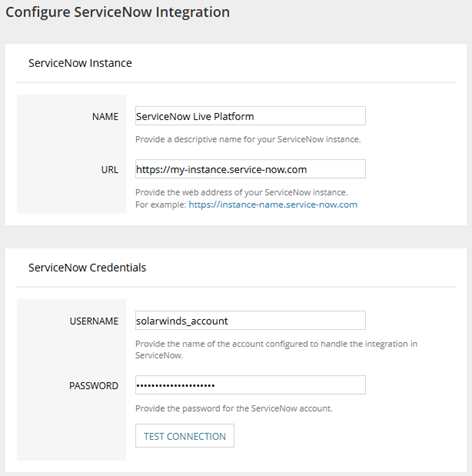Click the USERNAME field label
Viewport: 472px width, 476px height.
click(x=94, y=321)
